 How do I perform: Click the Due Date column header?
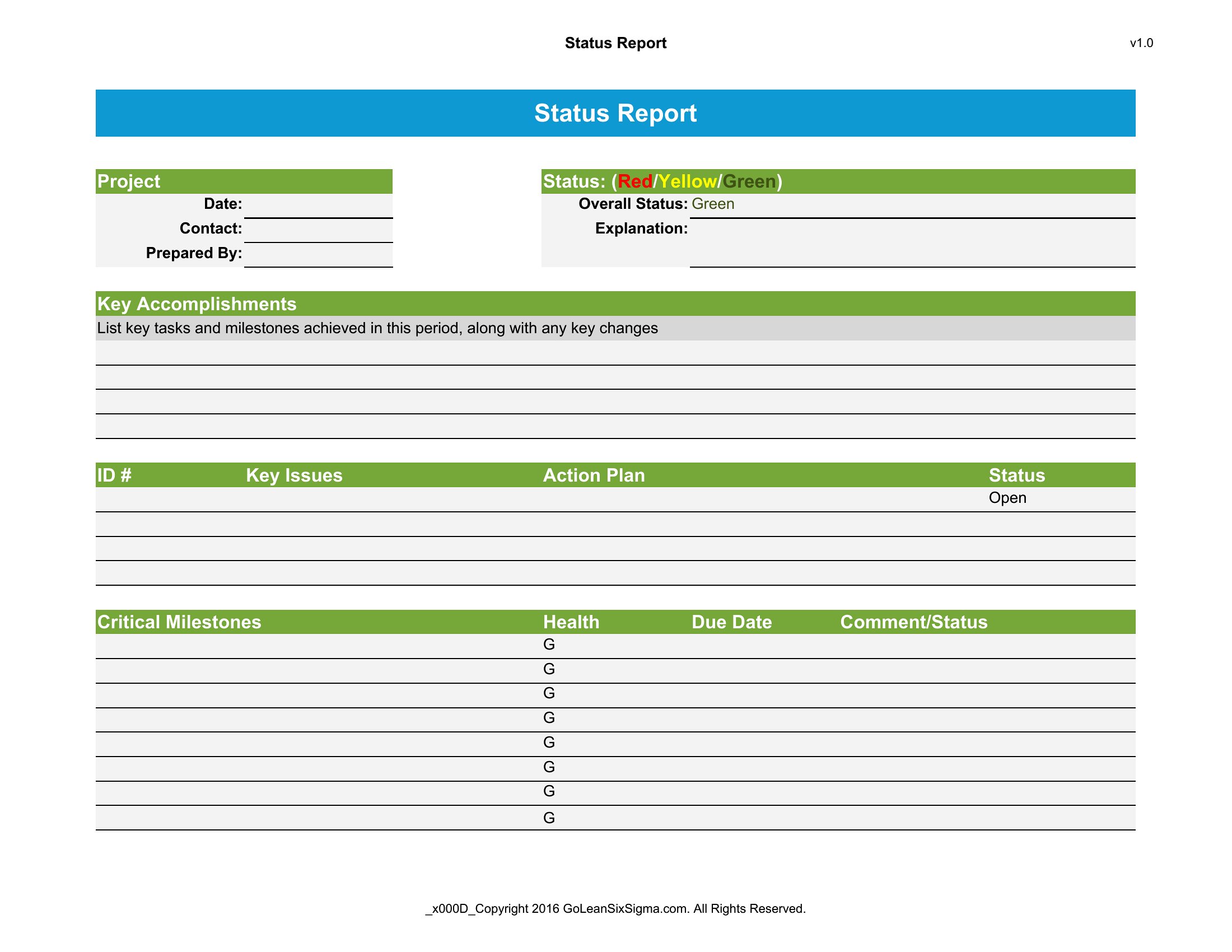732,622
